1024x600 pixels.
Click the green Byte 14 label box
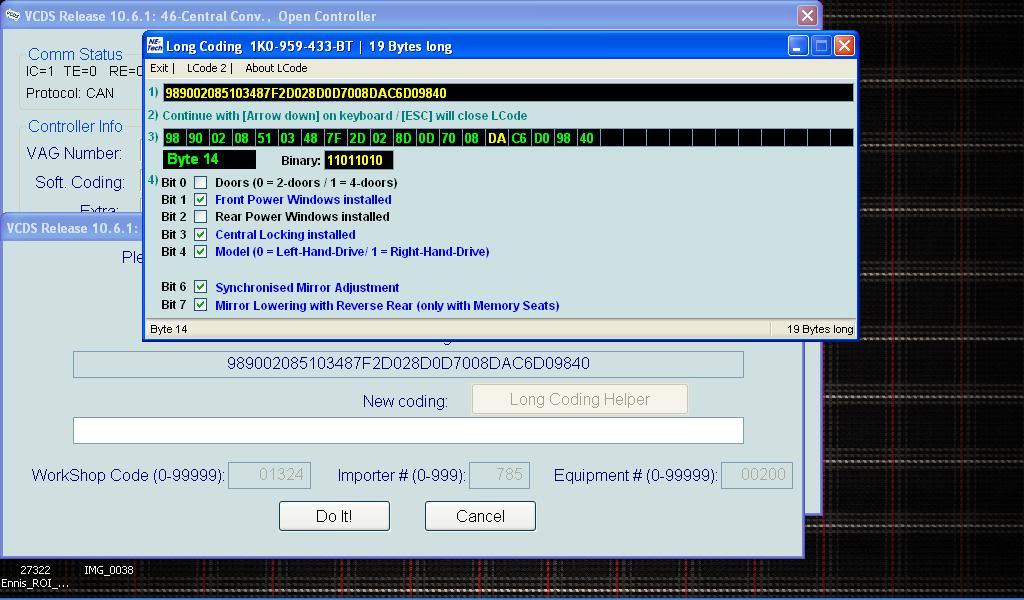[x=209, y=159]
